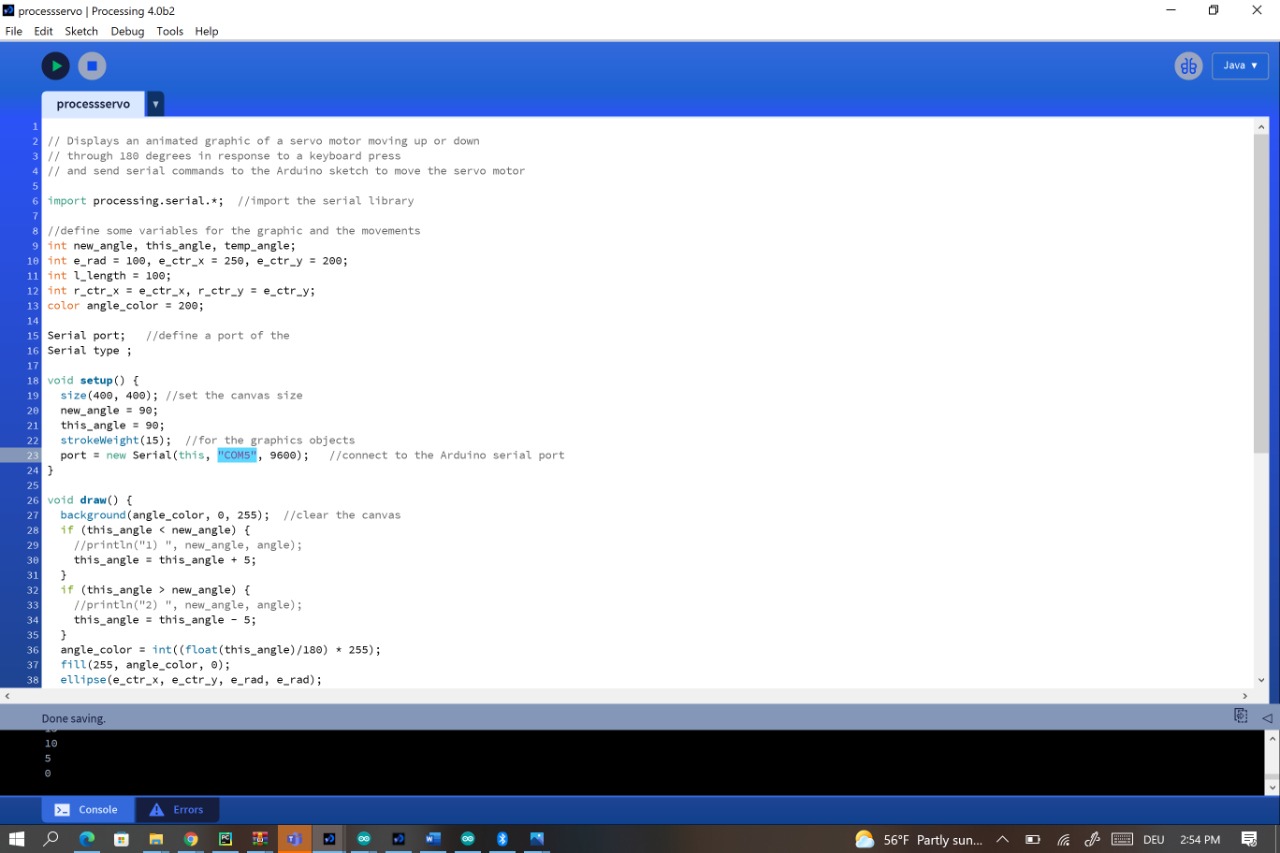Open the Edit menu
Screen dimensions: 1280x853
tap(43, 31)
